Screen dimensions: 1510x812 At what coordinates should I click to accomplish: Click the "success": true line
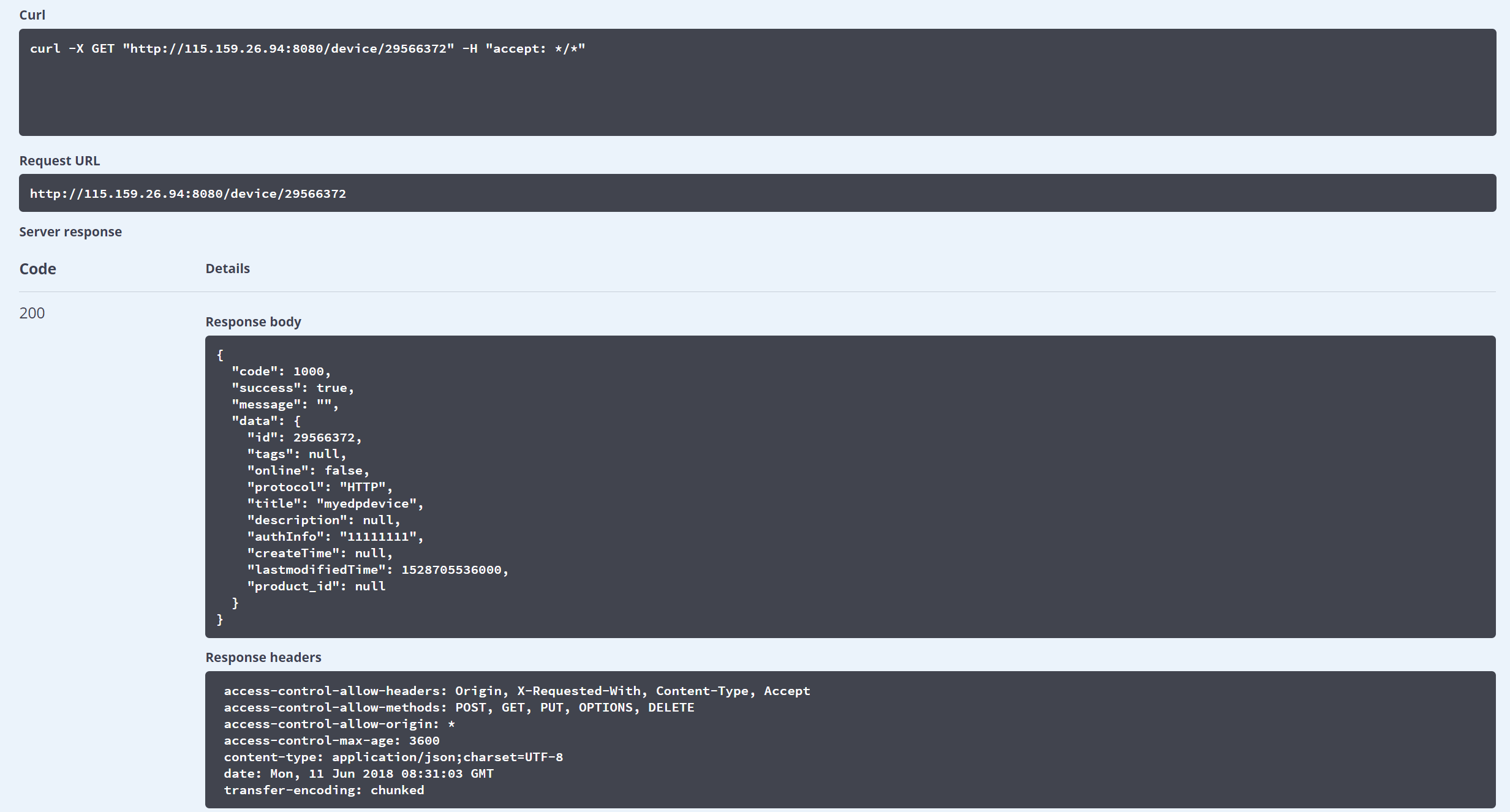pos(292,388)
